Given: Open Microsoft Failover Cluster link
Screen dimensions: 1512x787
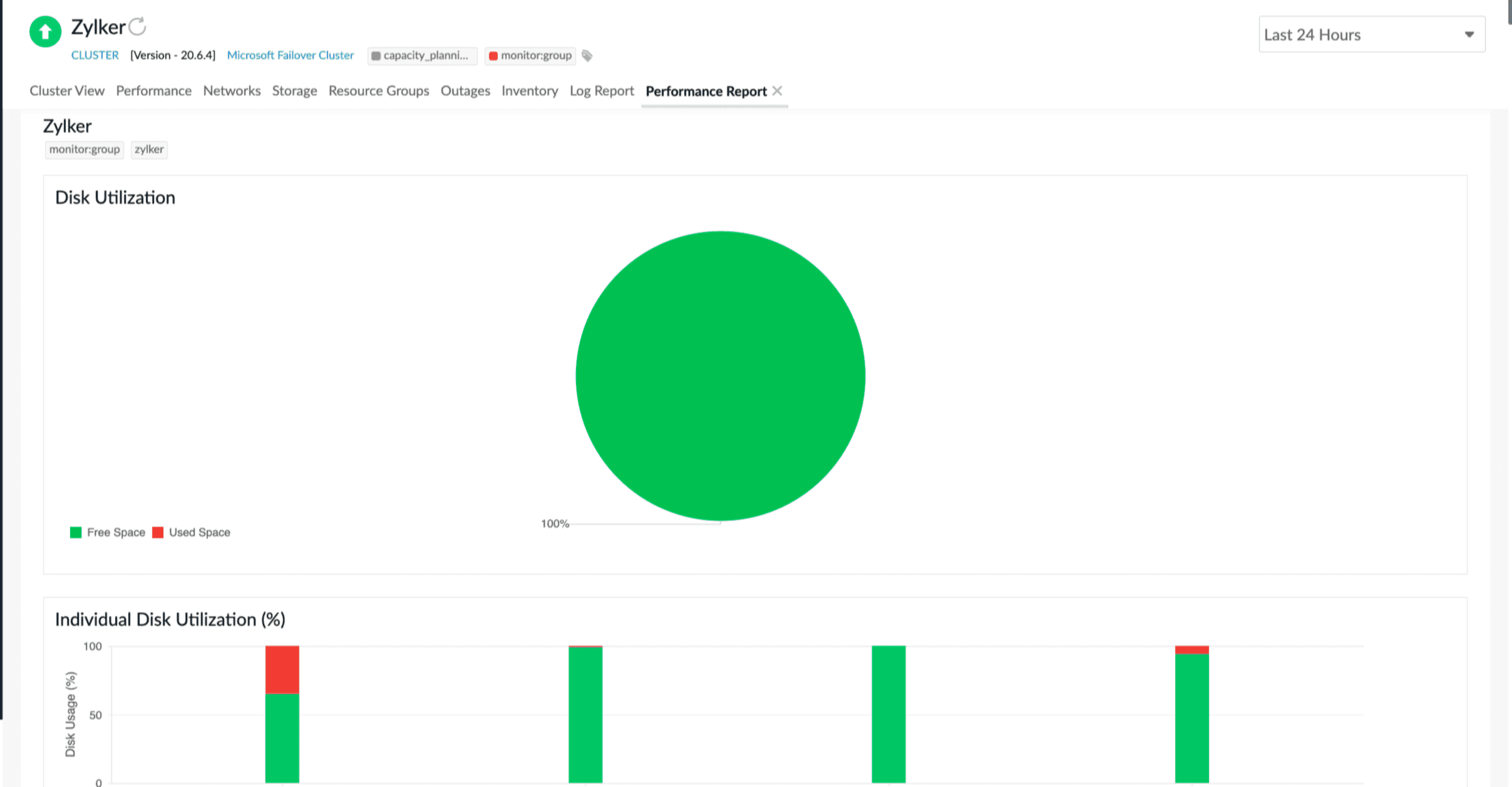Looking at the screenshot, I should (291, 55).
